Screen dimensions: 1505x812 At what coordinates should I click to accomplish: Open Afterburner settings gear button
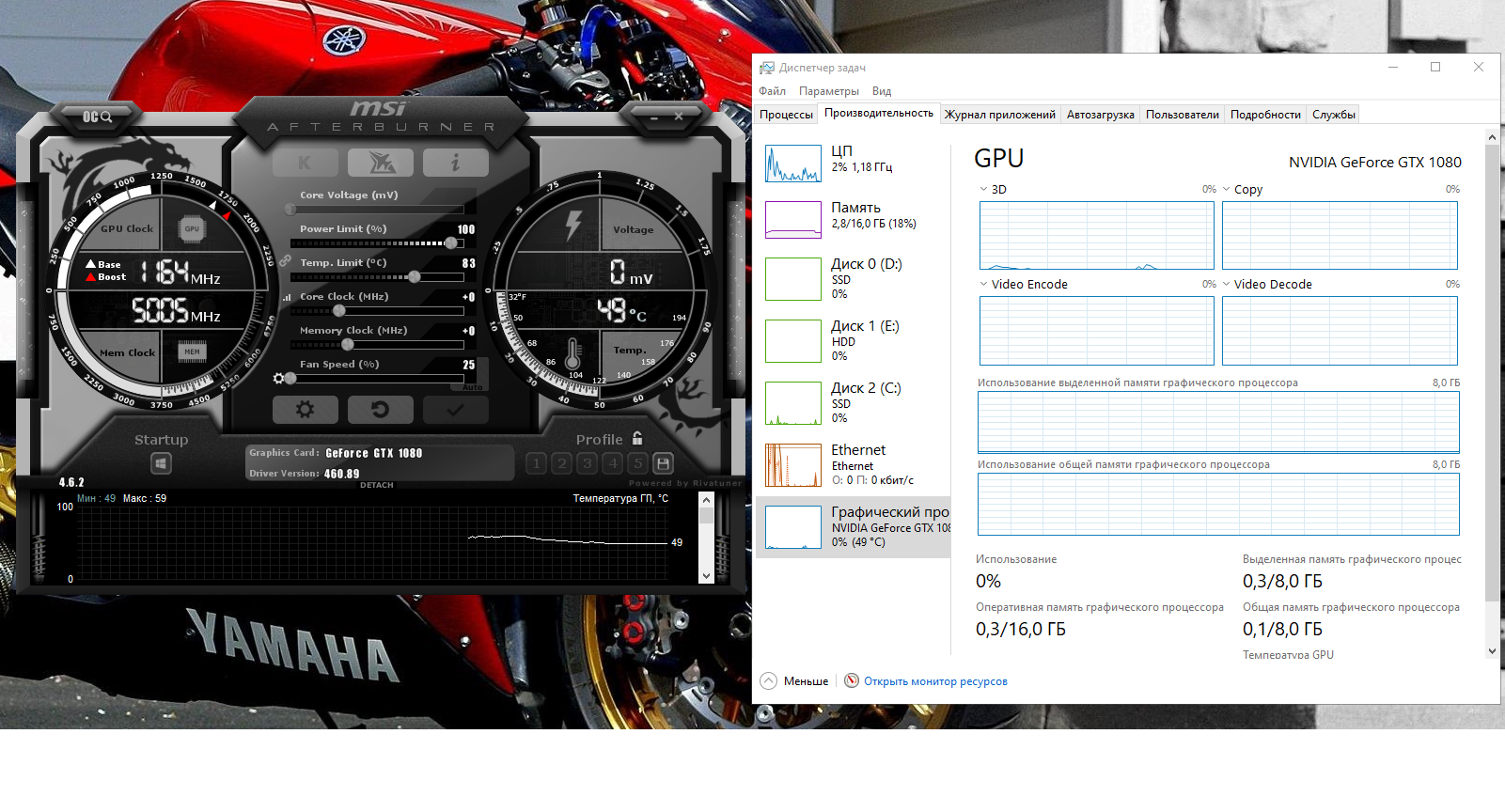point(305,410)
